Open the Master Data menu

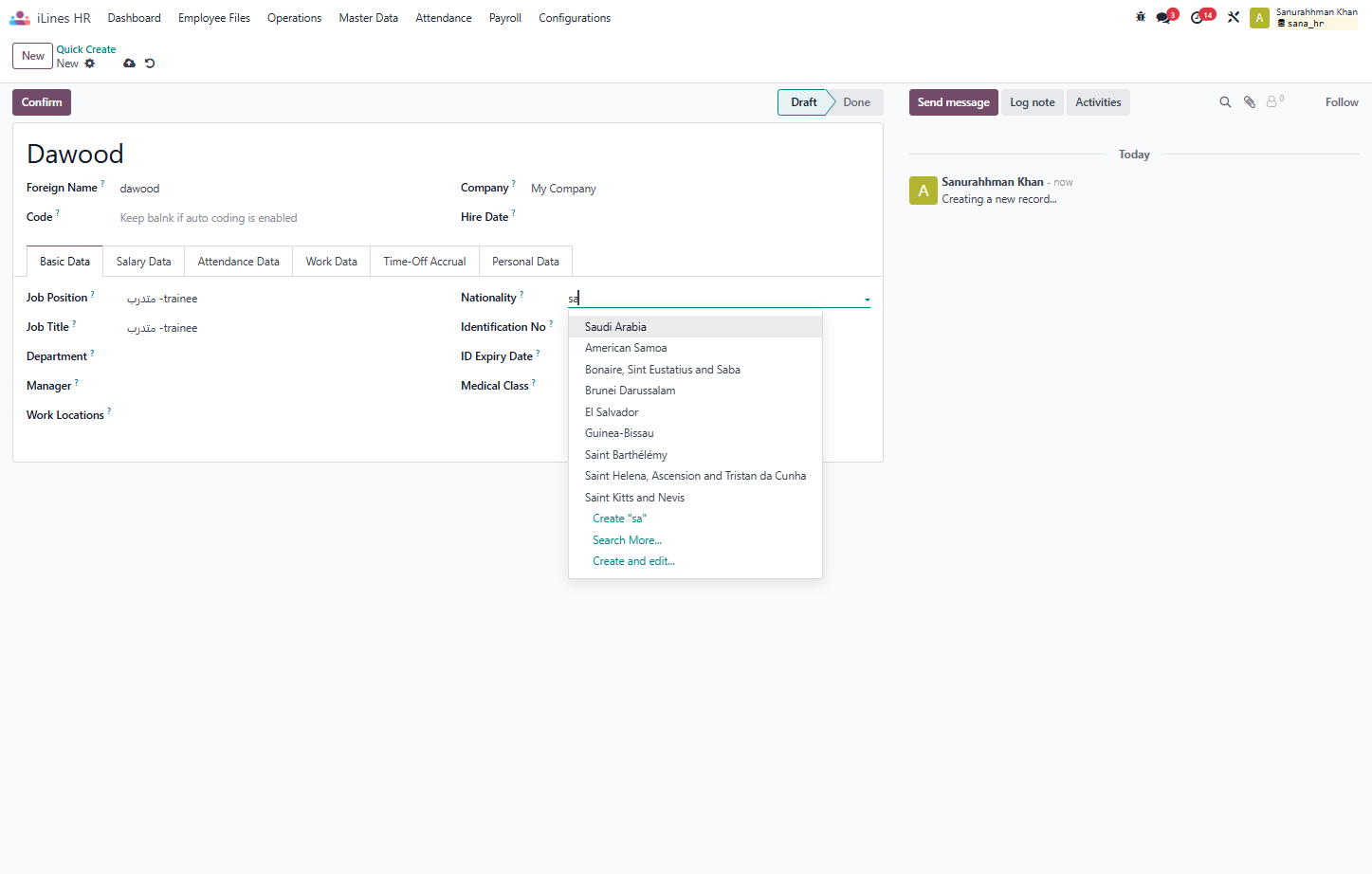pos(369,18)
